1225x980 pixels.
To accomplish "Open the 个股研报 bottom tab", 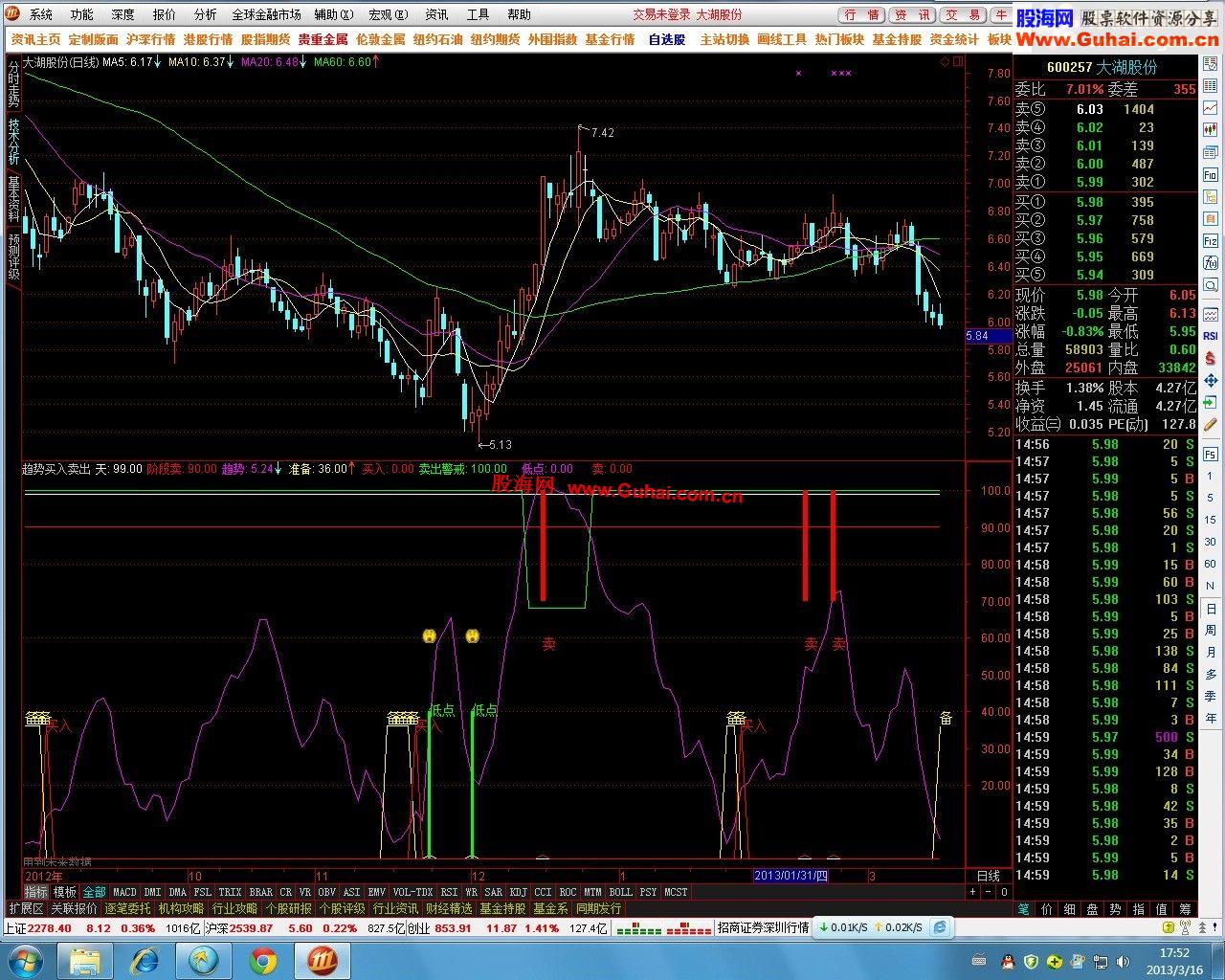I will point(289,908).
